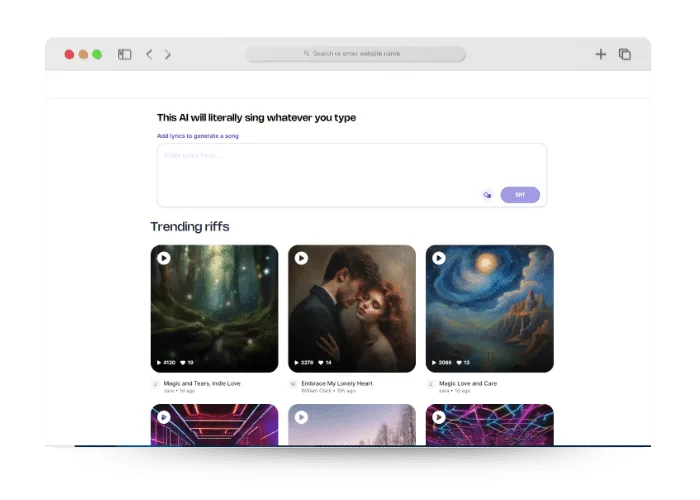Click the Trending riffs heading

[190, 226]
